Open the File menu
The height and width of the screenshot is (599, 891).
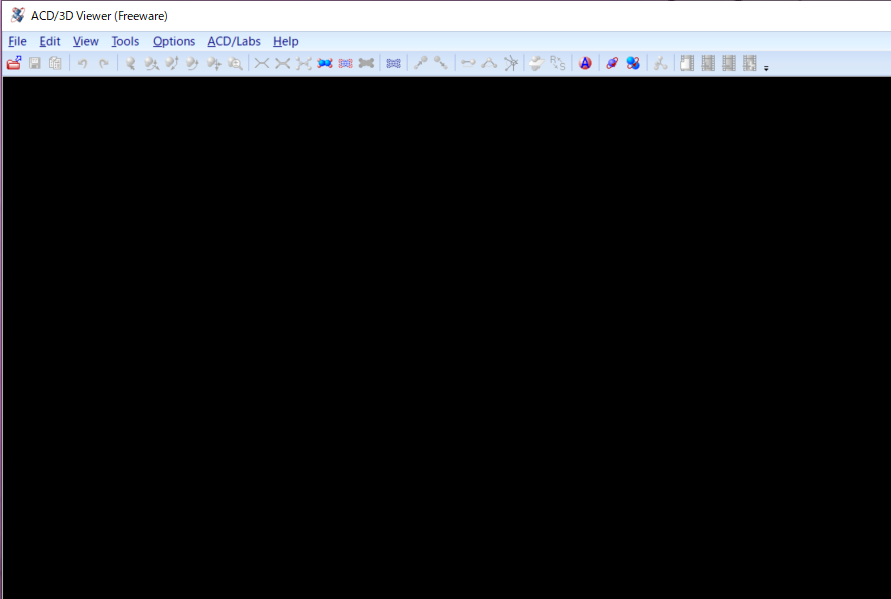tap(17, 41)
